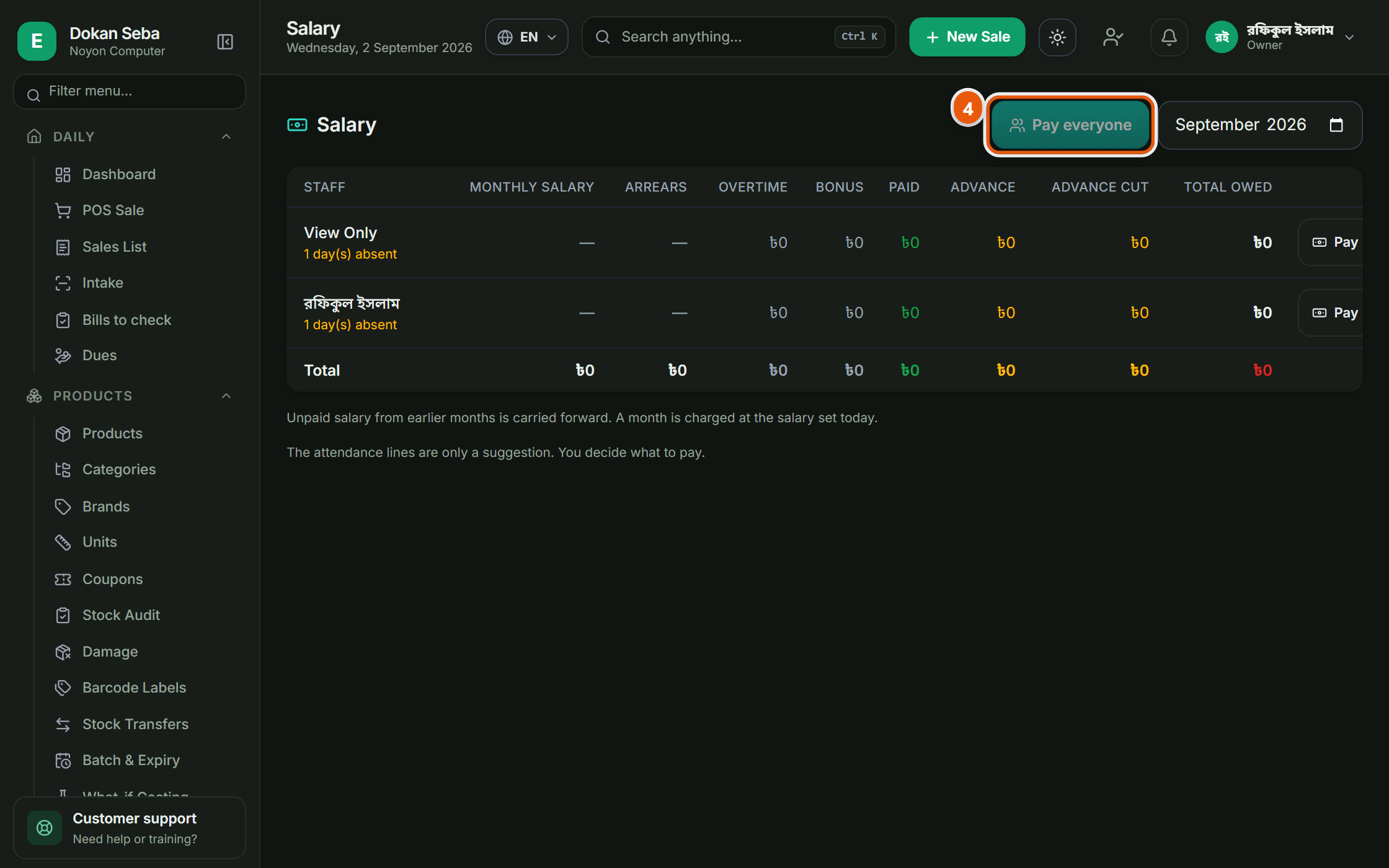Screen dimensions: 1389x868
Task: Open Customer support lifebuoy icon
Action: point(45,828)
